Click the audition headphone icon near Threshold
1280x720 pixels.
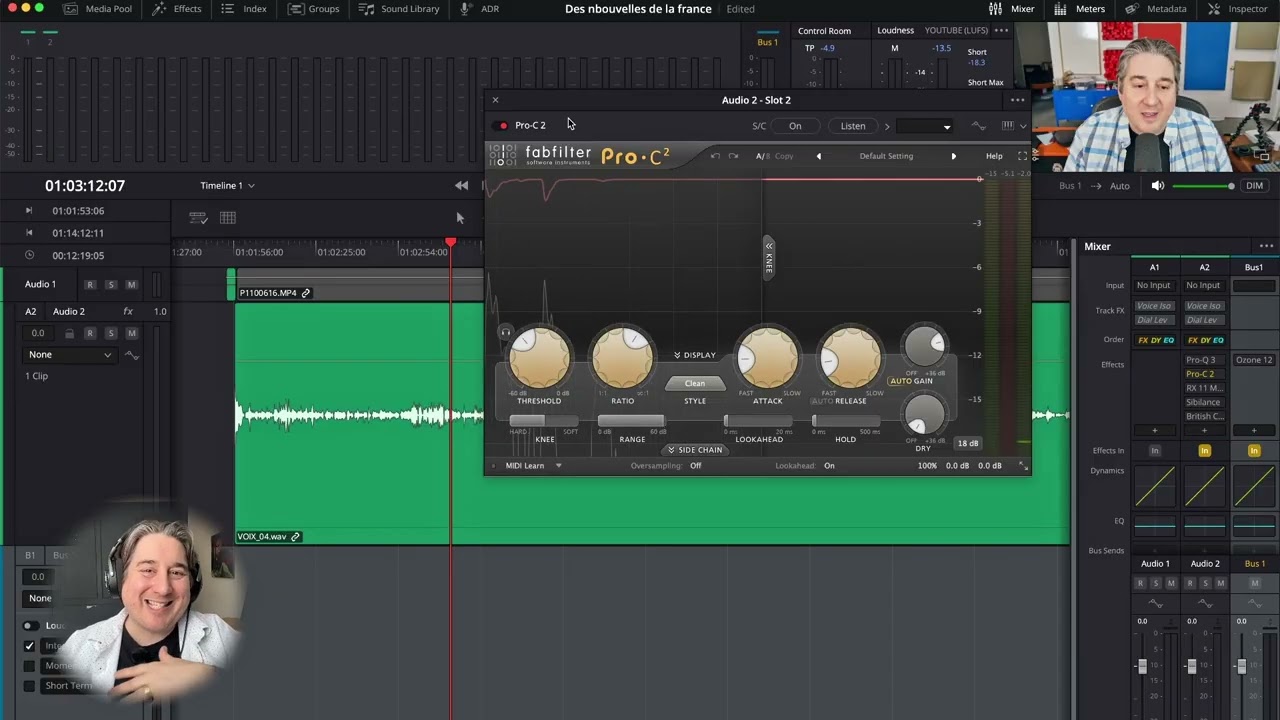[505, 333]
